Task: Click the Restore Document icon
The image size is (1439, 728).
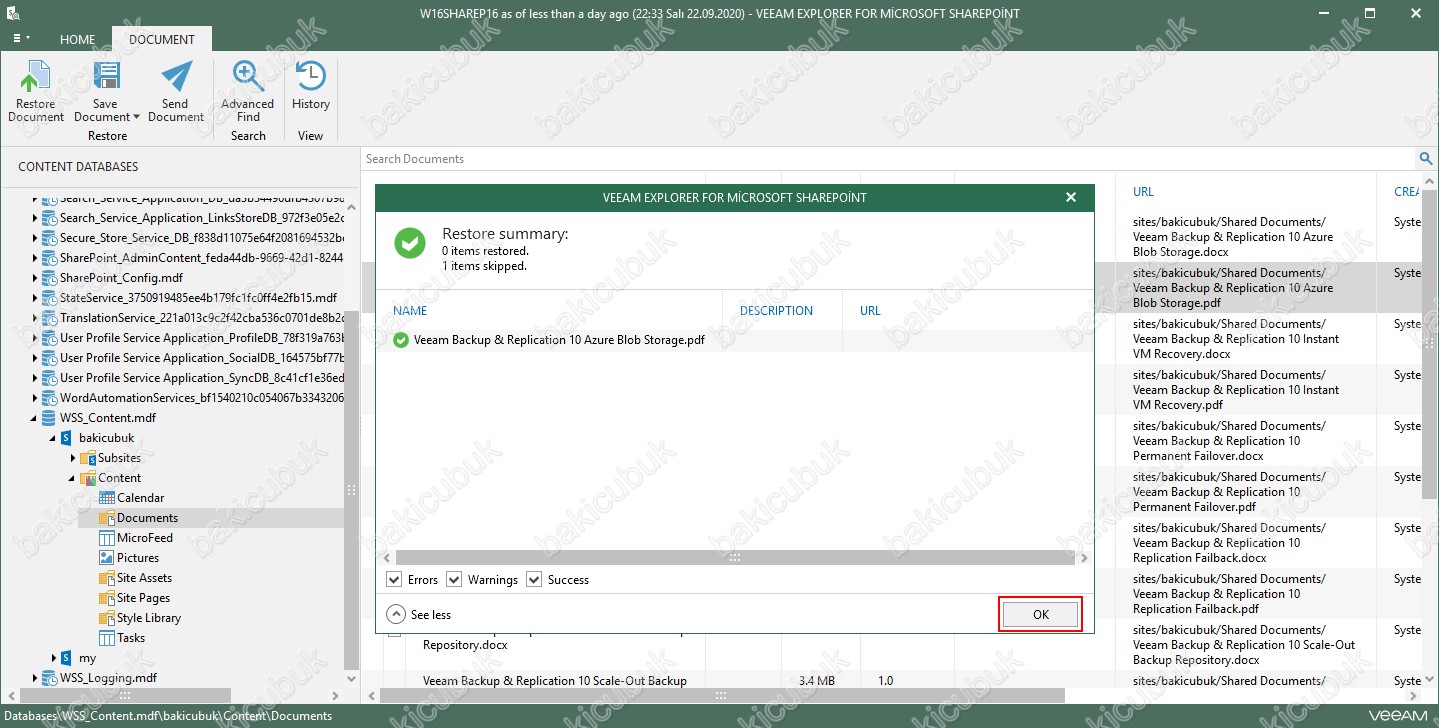Action: point(36,77)
